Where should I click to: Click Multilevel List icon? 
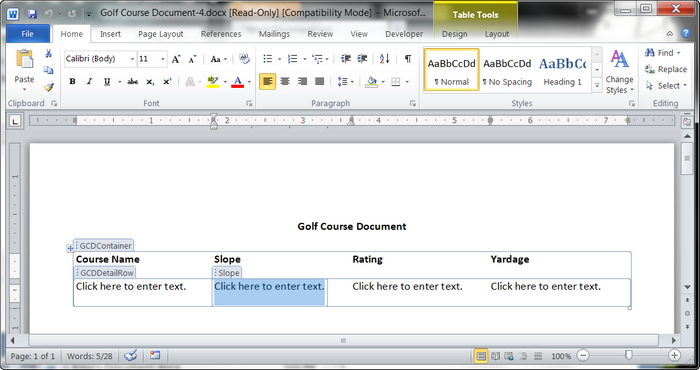pyautogui.click(x=317, y=59)
